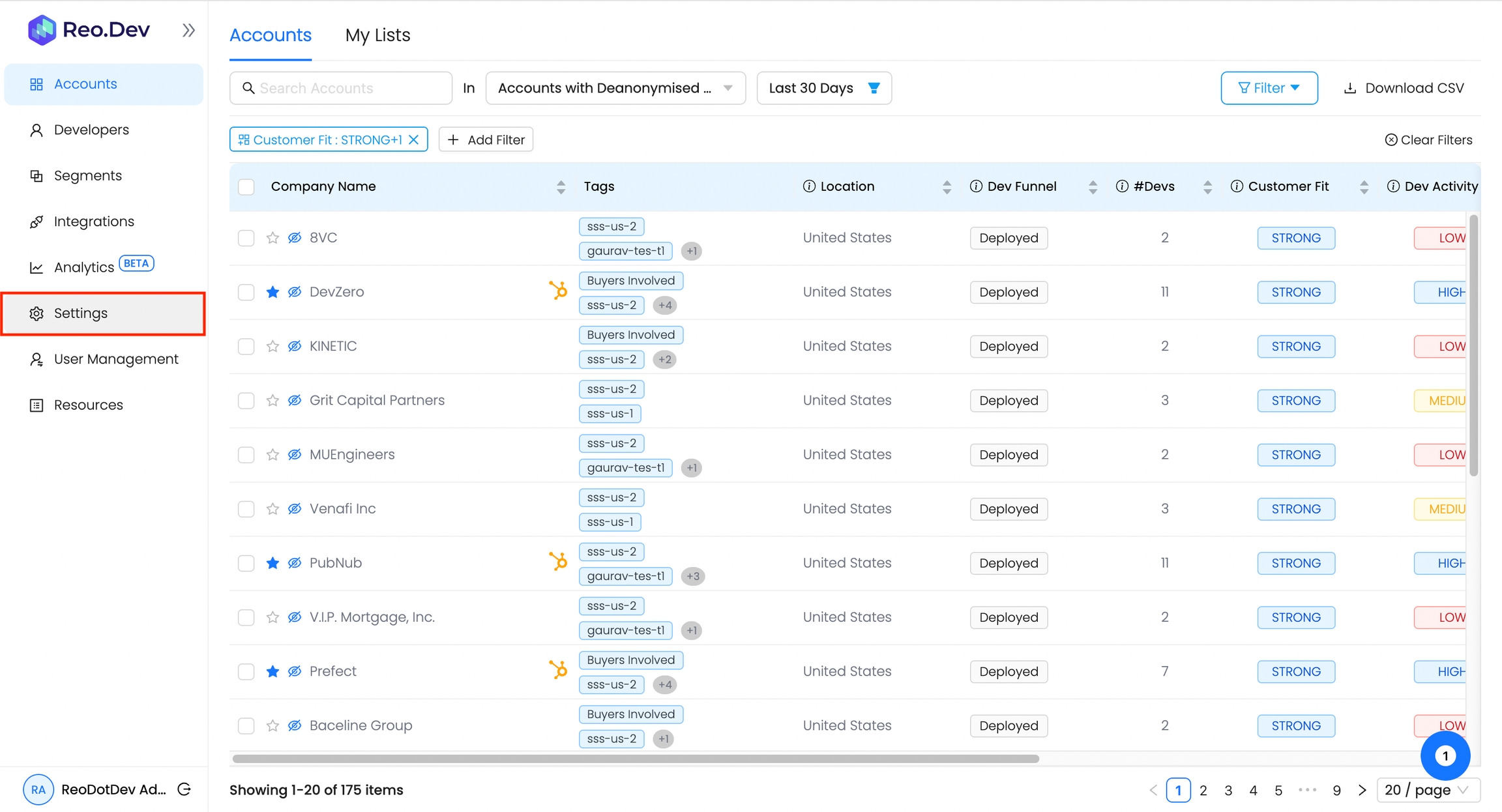Open Analytics BETA in sidebar
This screenshot has width=1502, height=812.
coord(85,267)
